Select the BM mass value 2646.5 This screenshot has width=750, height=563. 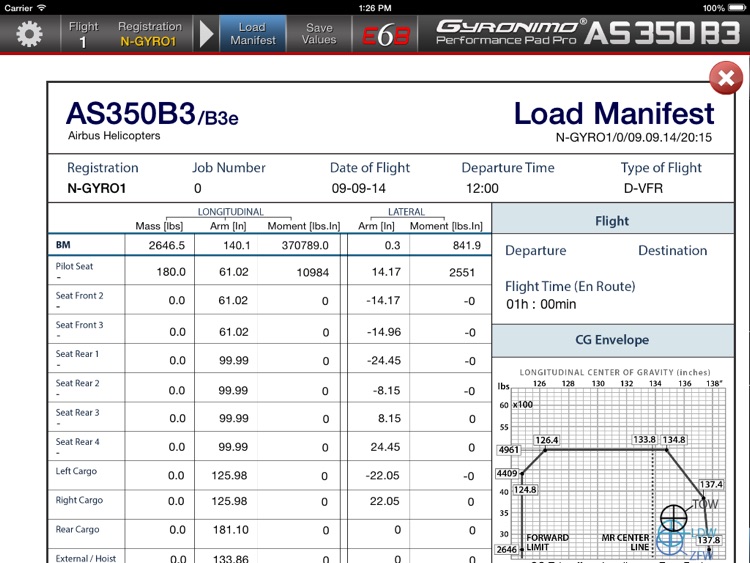166,245
